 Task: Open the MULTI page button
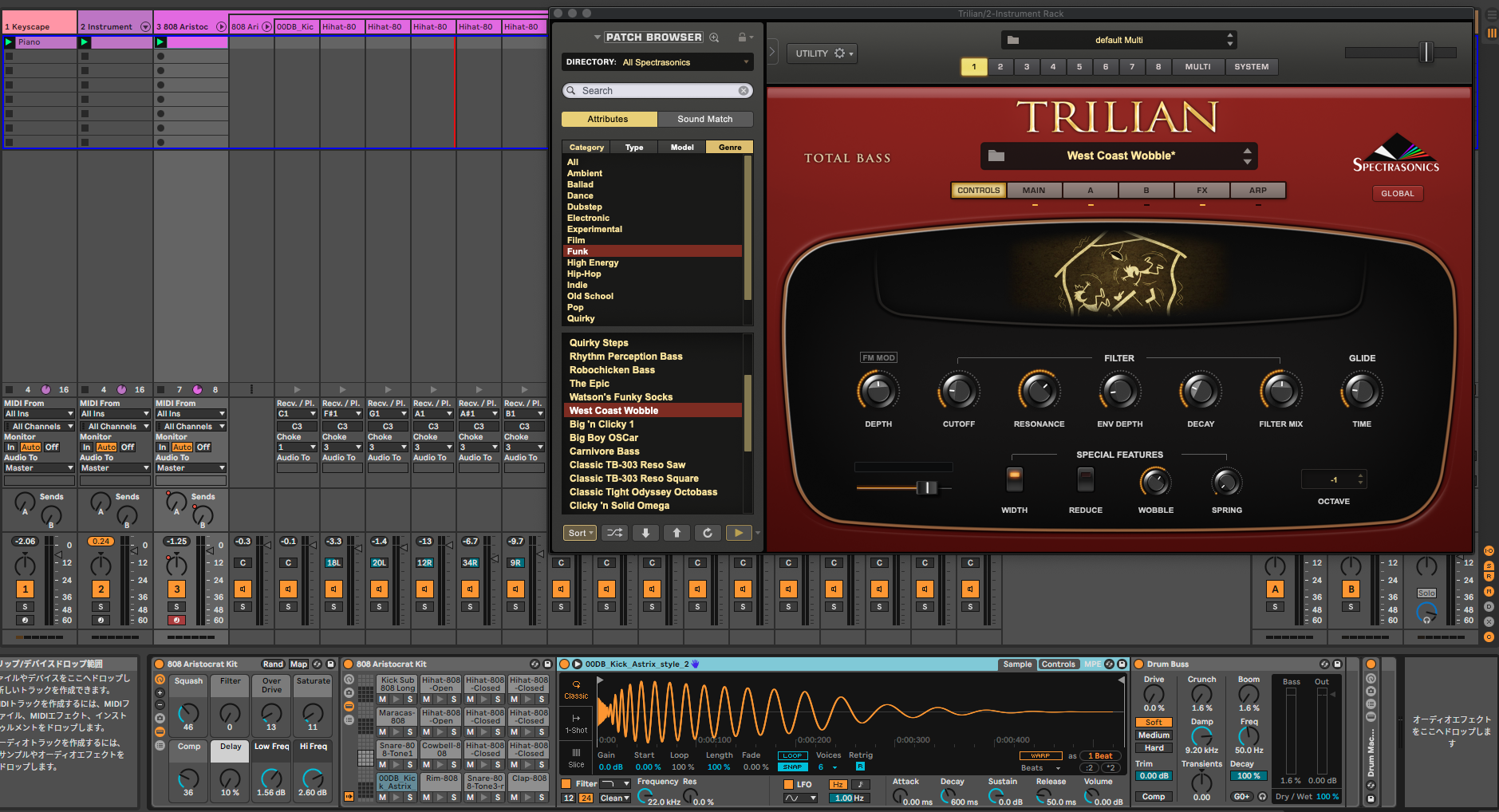pos(1197,67)
